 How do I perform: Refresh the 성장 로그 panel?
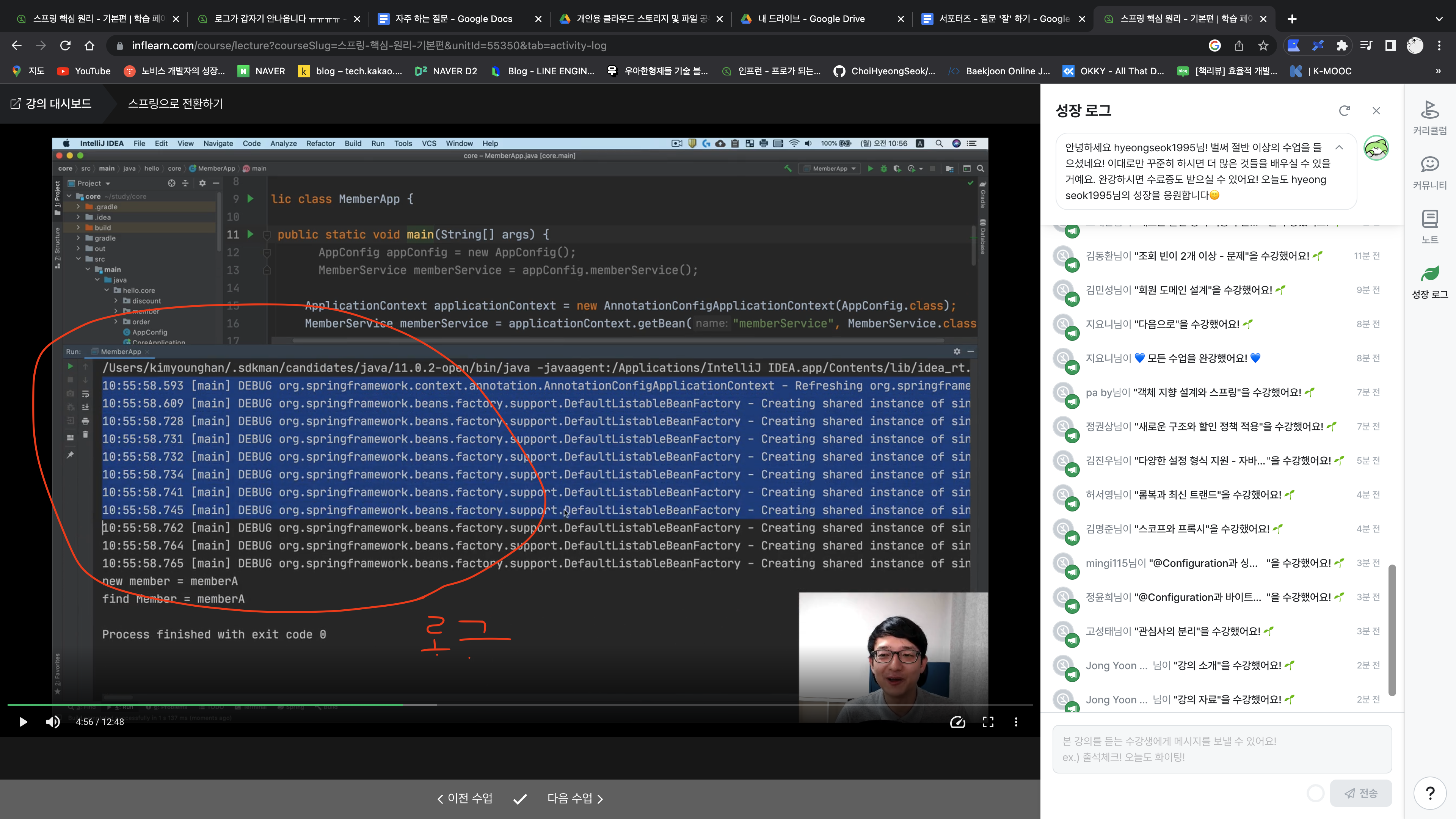point(1345,111)
